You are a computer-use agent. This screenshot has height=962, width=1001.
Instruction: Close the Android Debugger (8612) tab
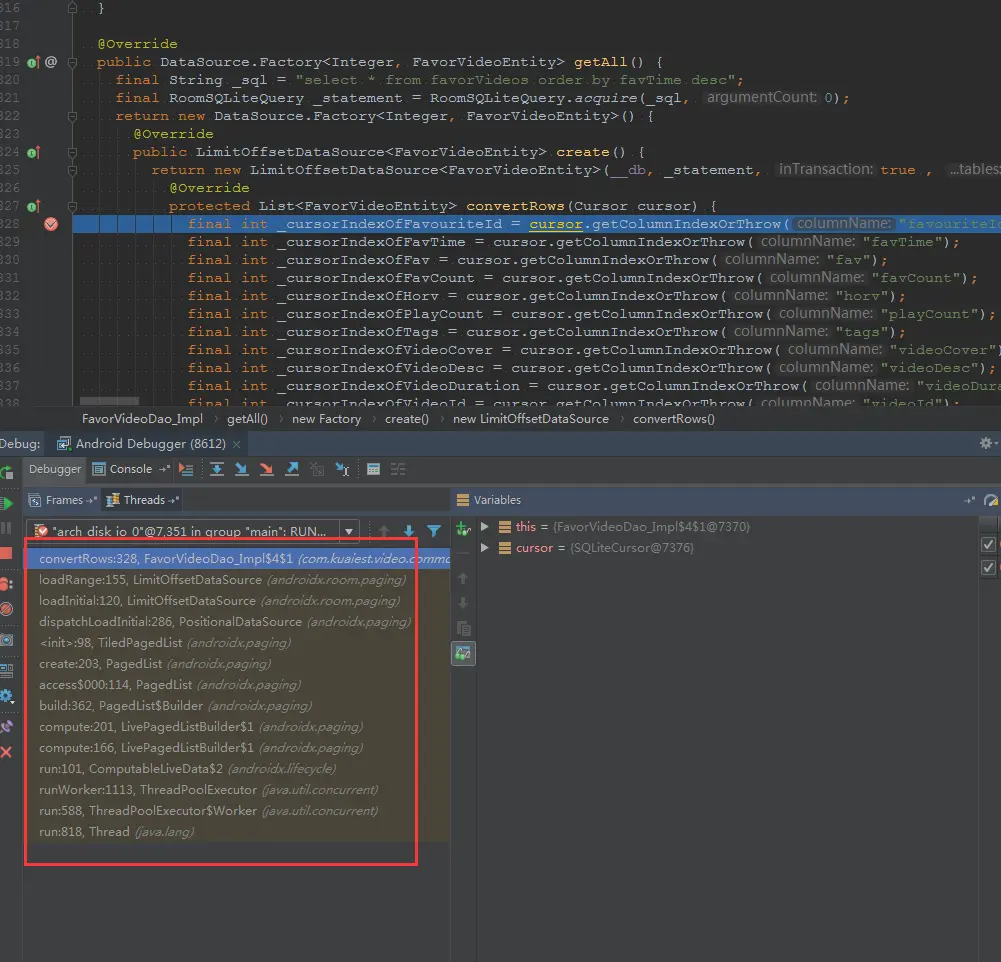[x=236, y=444]
